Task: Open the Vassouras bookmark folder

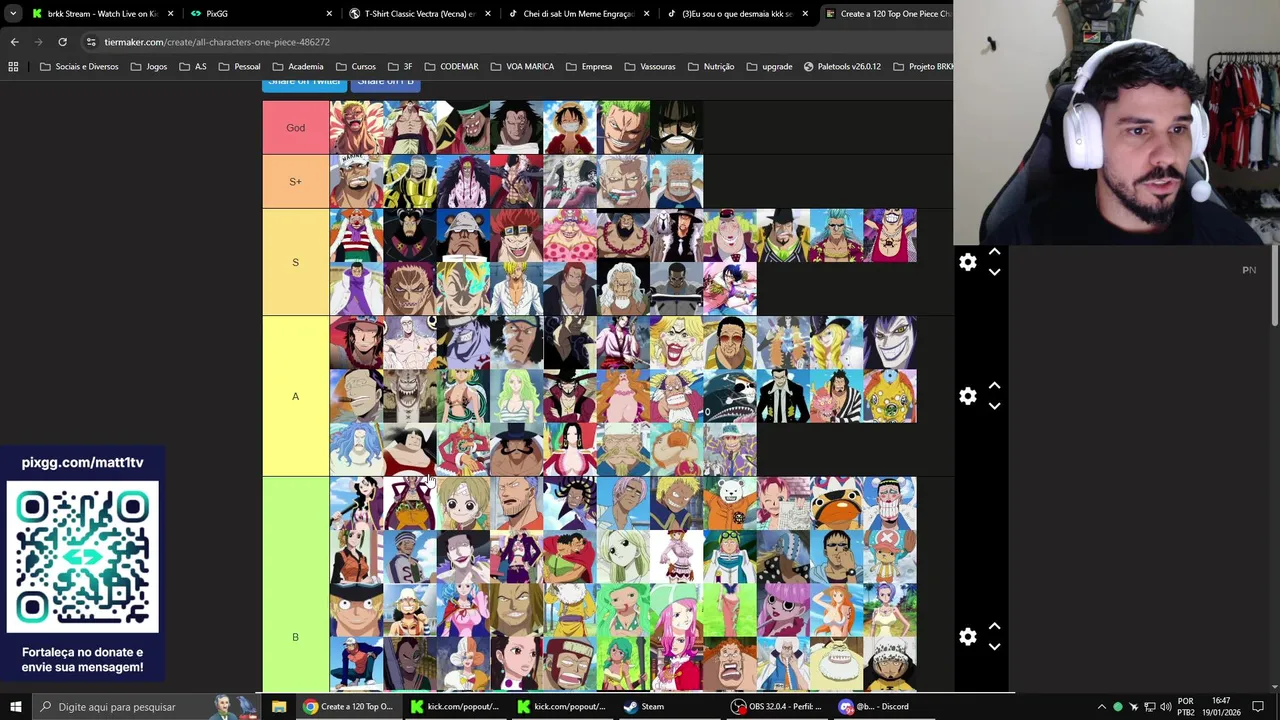Action: point(649,67)
